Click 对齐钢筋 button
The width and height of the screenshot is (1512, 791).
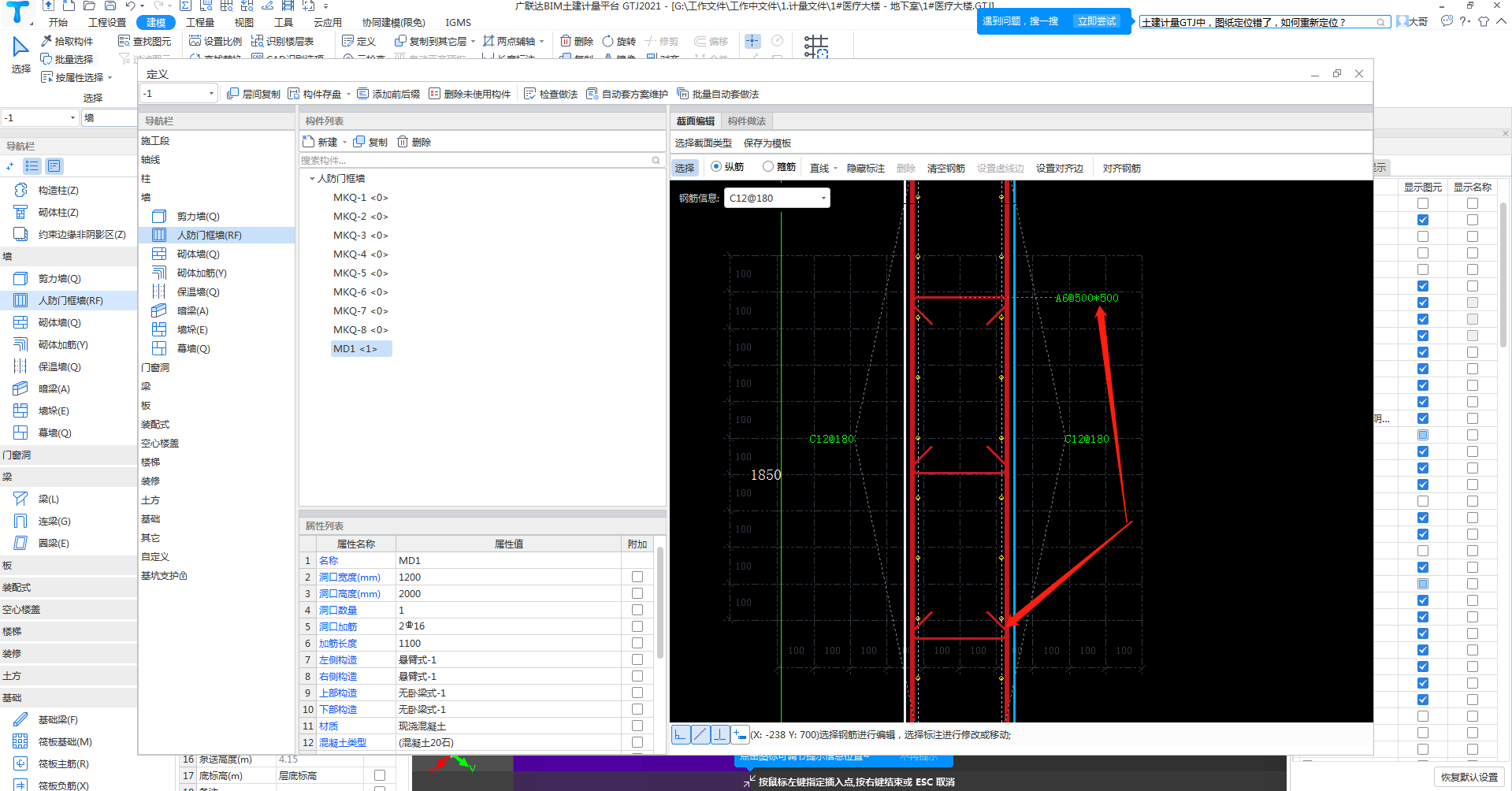pos(1121,168)
